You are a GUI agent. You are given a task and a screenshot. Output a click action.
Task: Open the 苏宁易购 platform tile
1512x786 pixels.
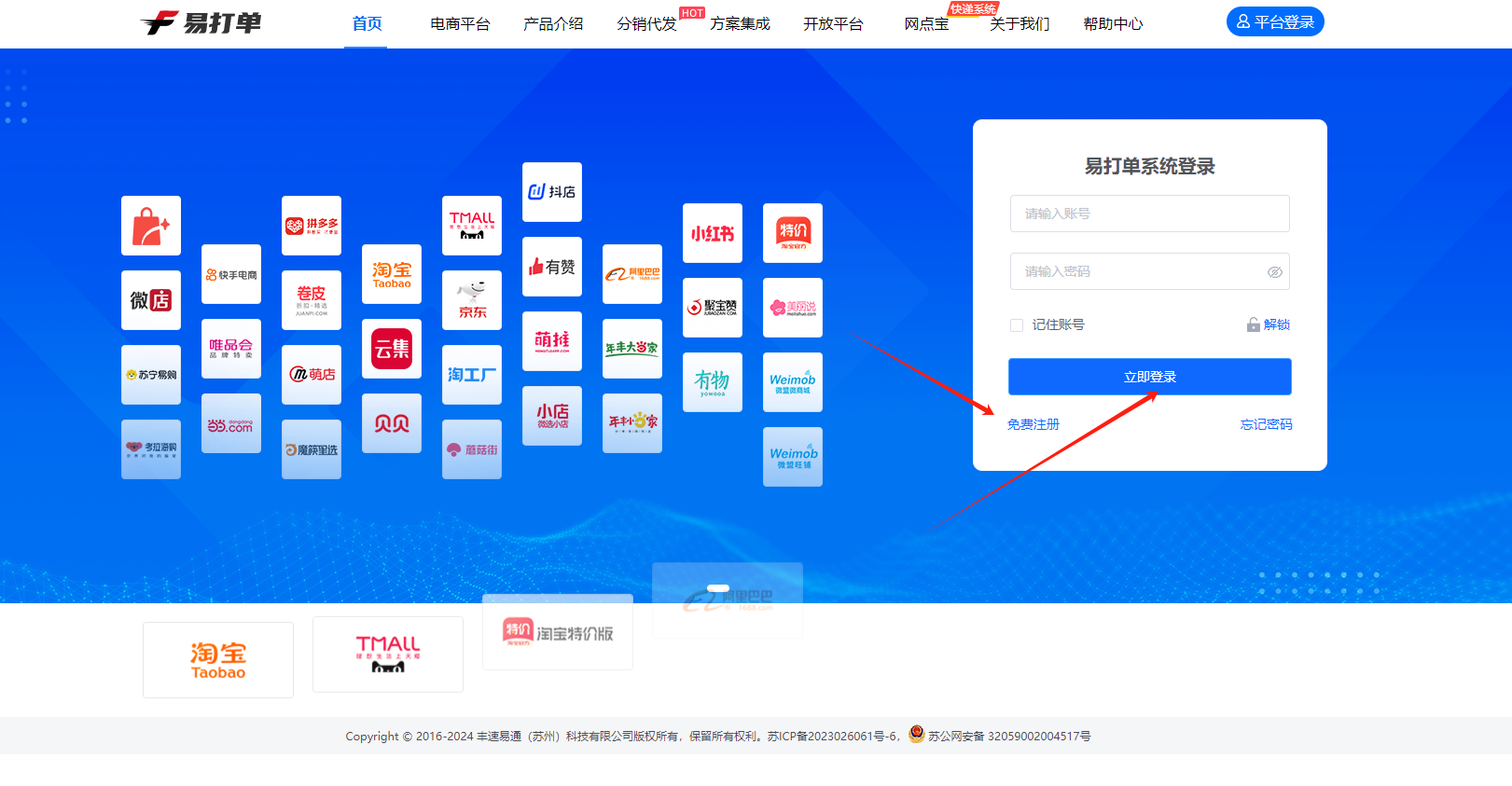coord(151,375)
